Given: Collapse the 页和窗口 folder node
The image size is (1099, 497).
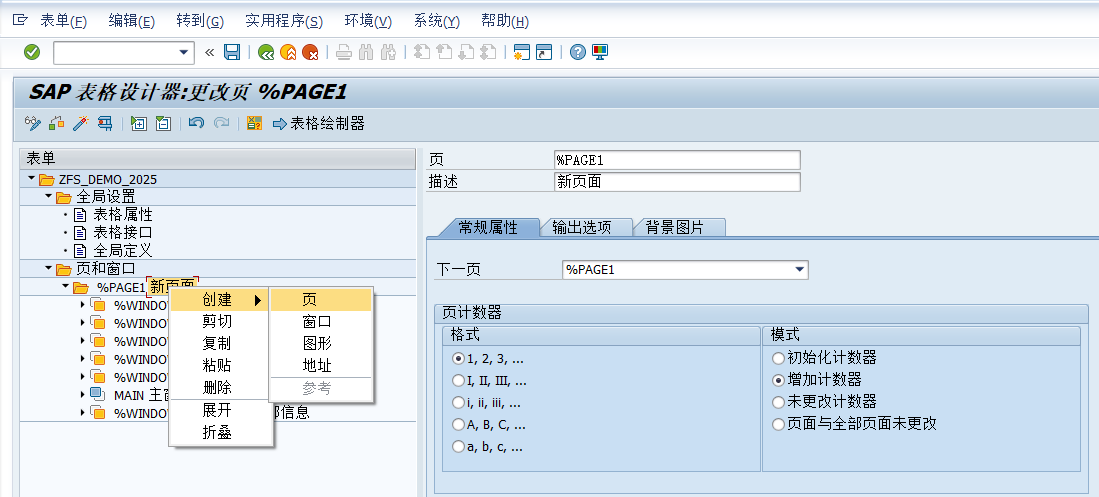Looking at the screenshot, I should click(x=48, y=268).
